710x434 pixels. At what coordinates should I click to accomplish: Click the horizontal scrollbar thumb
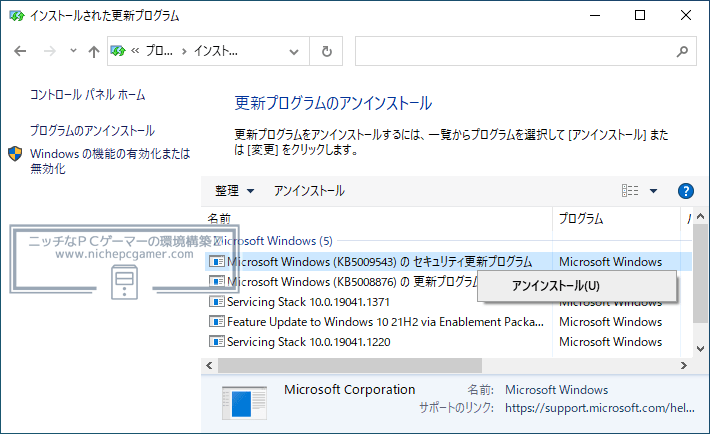pos(350,365)
